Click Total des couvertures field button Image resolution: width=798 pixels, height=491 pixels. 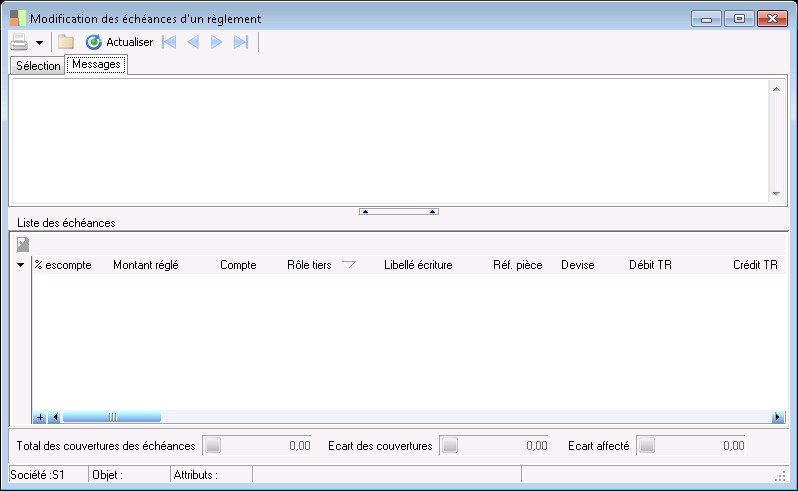tap(213, 445)
